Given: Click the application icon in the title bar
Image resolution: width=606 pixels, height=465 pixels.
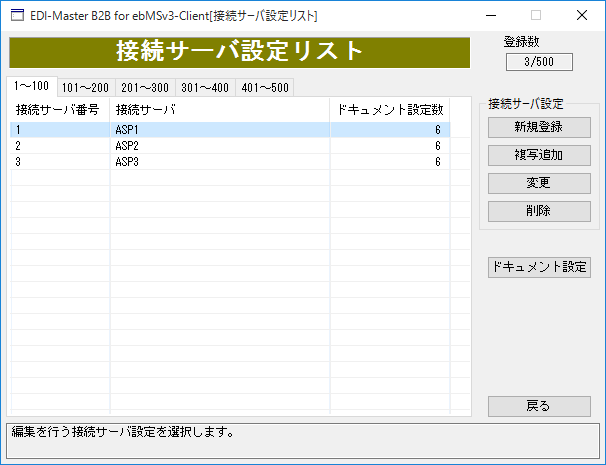Looking at the screenshot, I should click(x=16, y=15).
